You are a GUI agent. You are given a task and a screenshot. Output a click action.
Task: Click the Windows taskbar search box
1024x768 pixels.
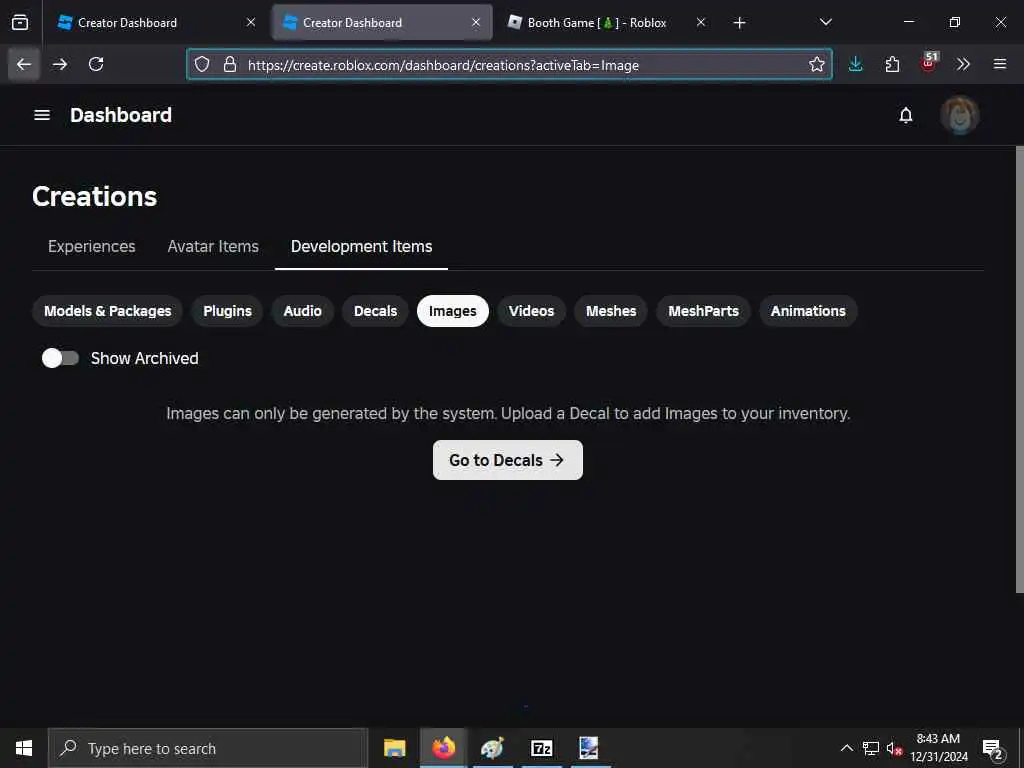point(208,748)
